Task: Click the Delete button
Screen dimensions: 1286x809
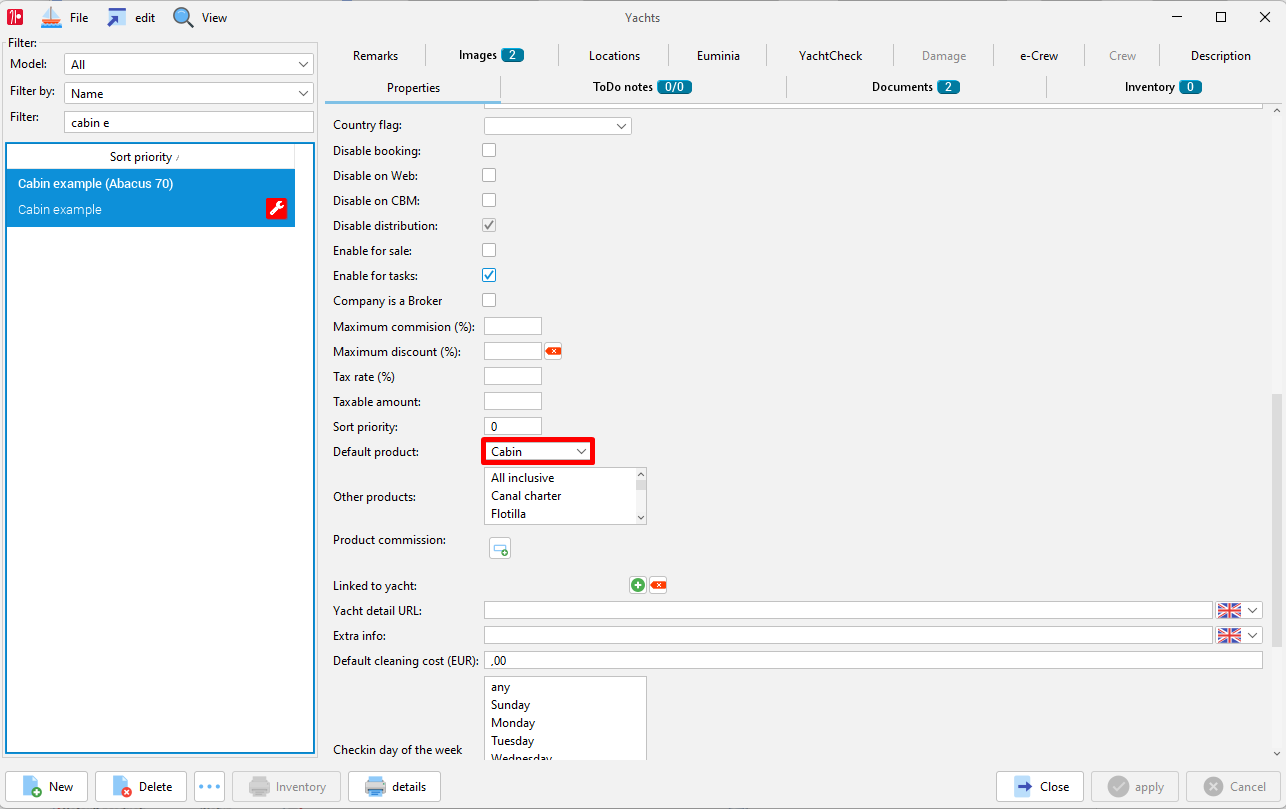Action: [x=142, y=787]
